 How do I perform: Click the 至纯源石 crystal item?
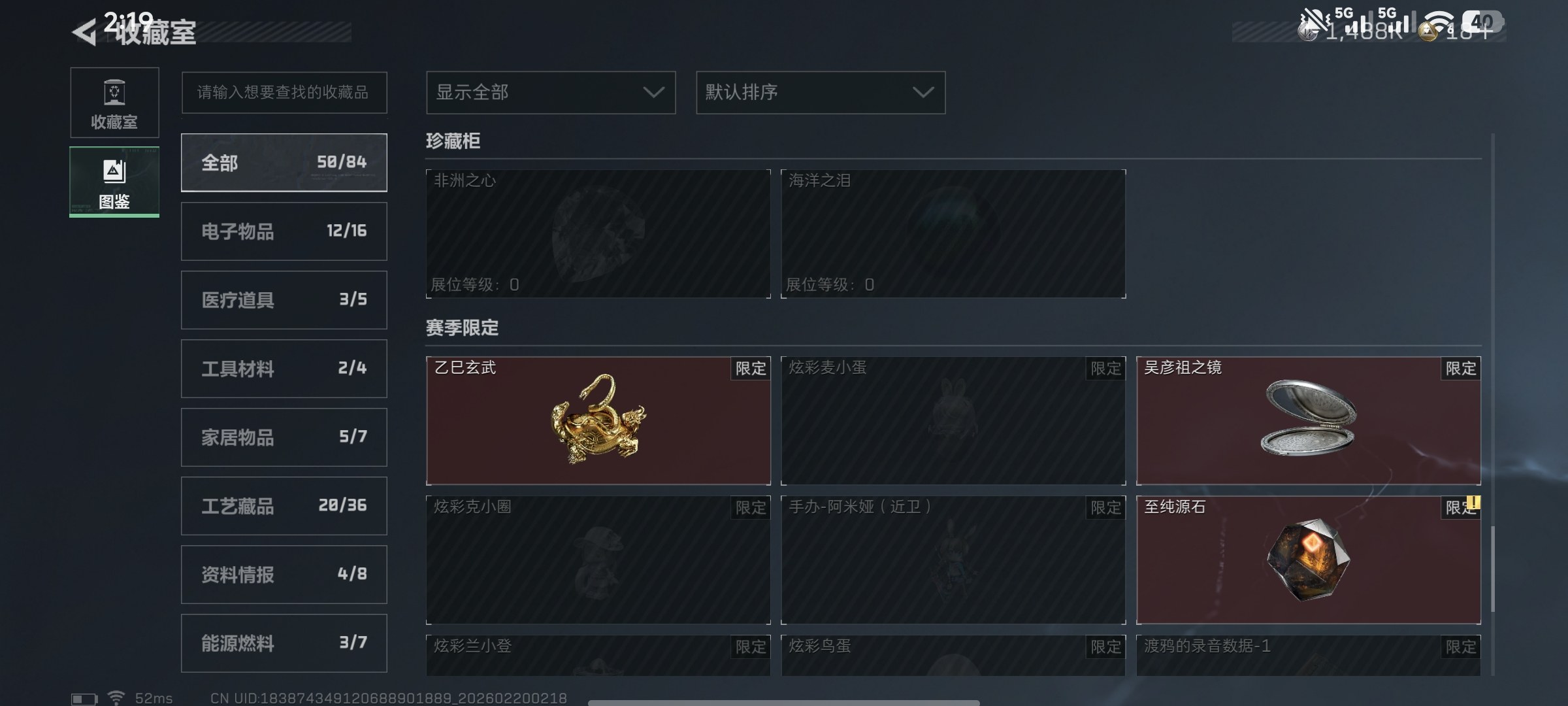[x=1309, y=560]
